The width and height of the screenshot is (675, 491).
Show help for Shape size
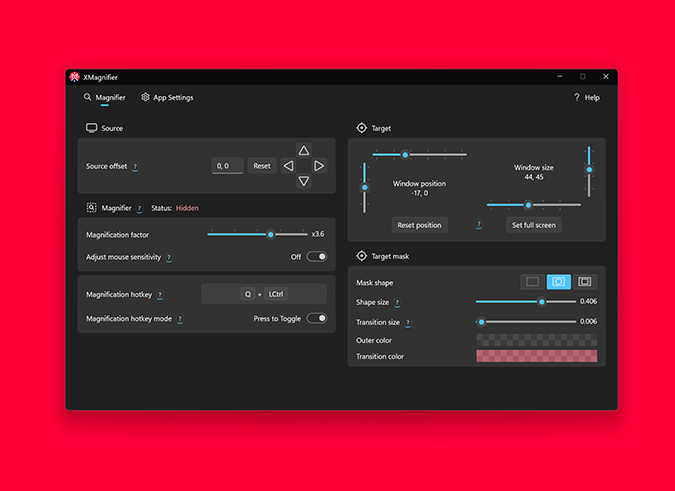pyautogui.click(x=398, y=302)
